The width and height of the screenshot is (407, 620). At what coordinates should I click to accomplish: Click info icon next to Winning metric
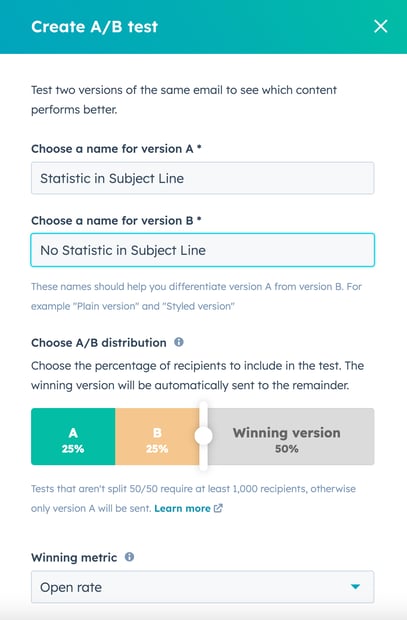pyautogui.click(x=129, y=557)
